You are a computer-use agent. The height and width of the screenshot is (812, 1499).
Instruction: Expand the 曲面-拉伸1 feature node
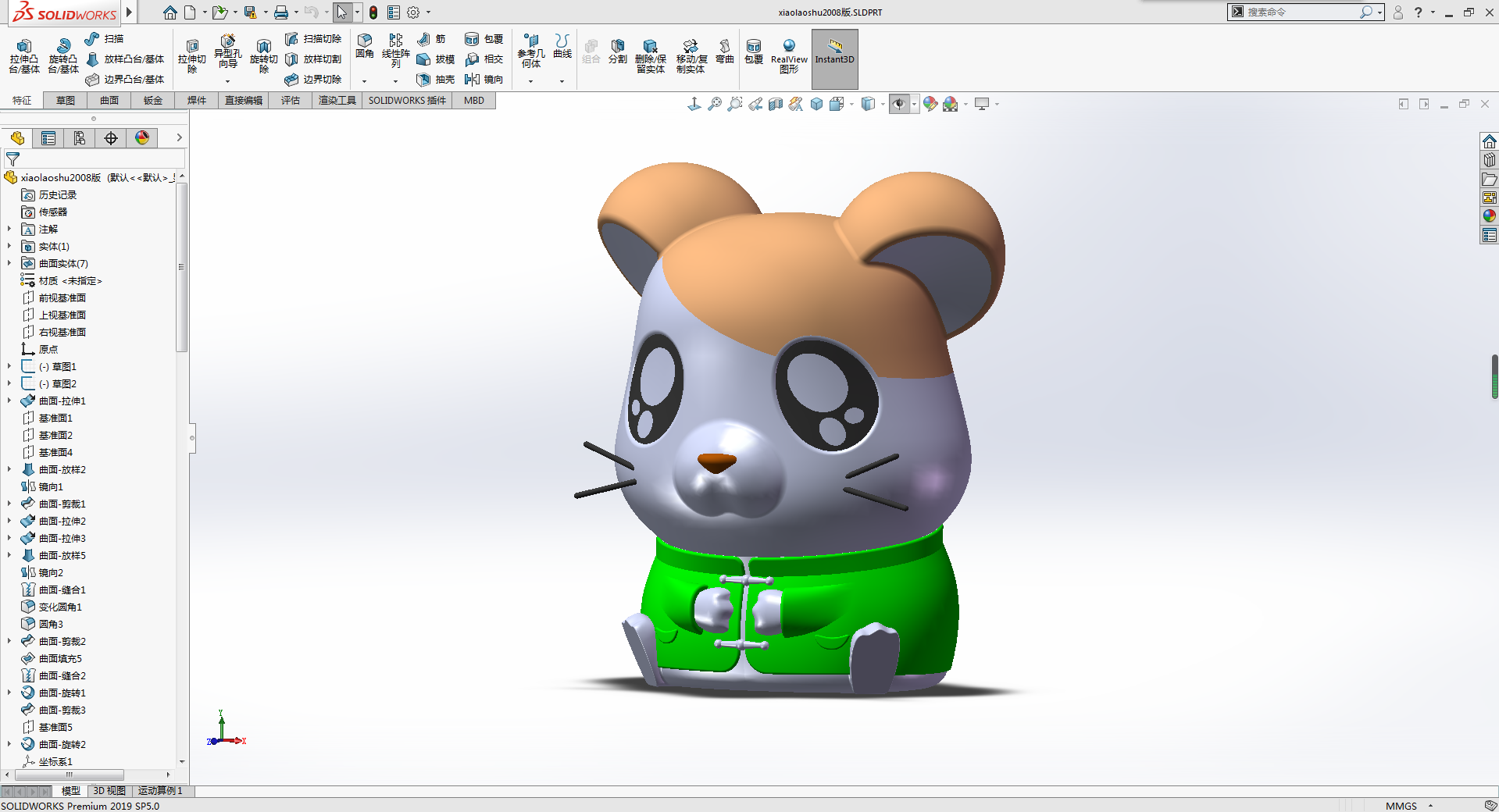[9, 401]
